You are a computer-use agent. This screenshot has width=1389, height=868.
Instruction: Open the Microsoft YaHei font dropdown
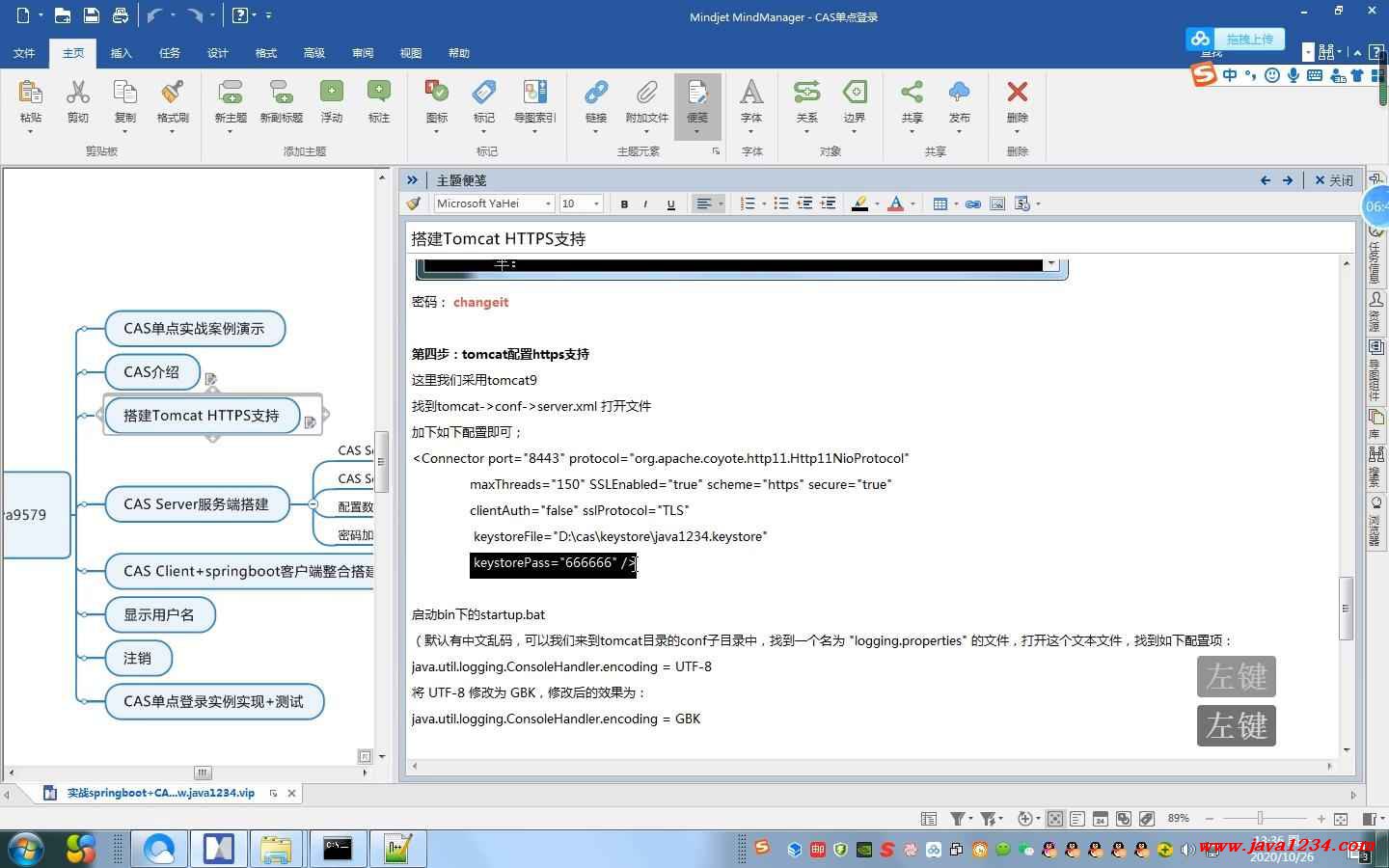pos(548,203)
